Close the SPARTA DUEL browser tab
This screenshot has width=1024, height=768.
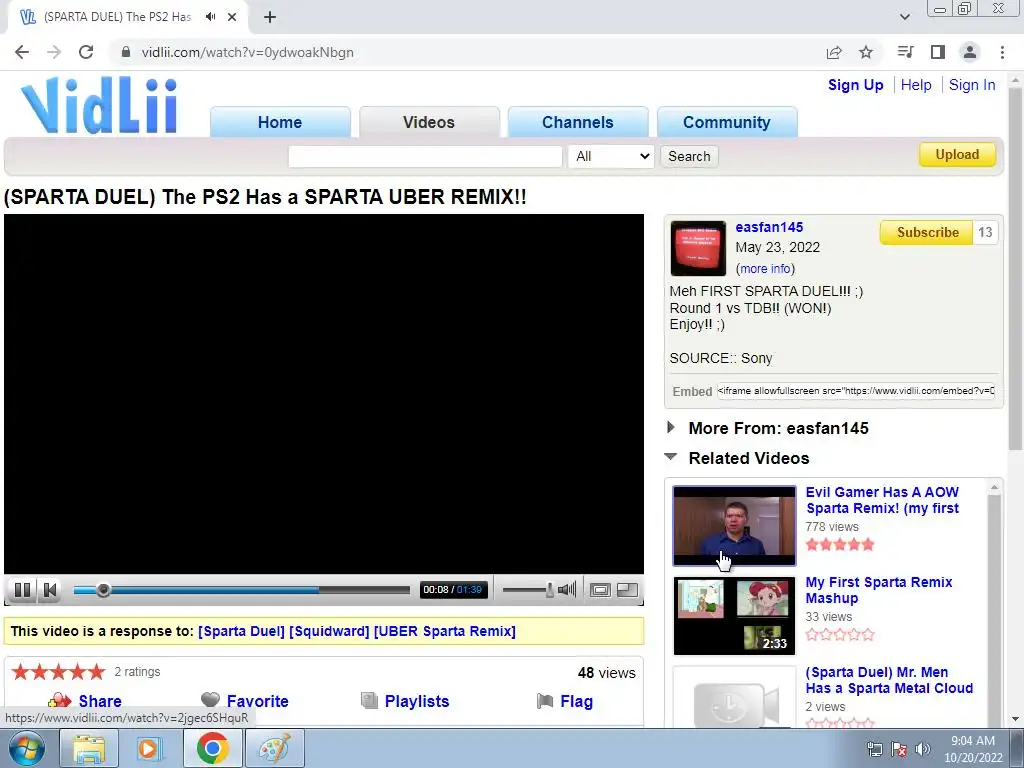click(x=232, y=17)
